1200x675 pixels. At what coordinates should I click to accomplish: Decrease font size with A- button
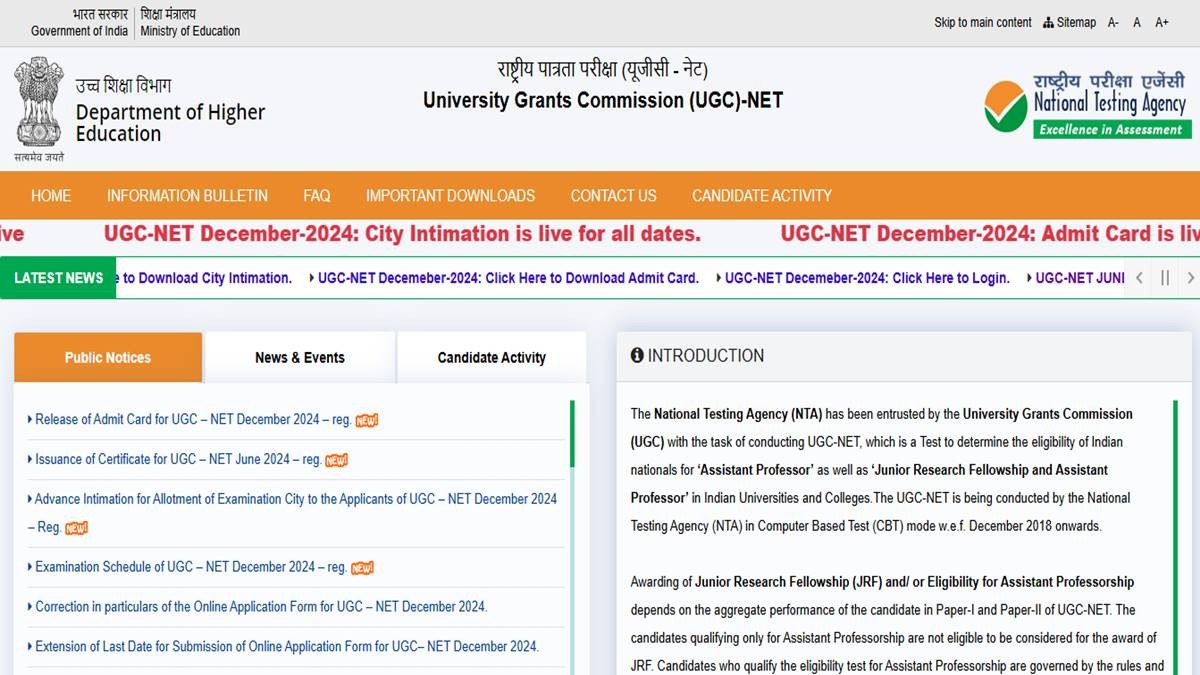(x=1113, y=22)
